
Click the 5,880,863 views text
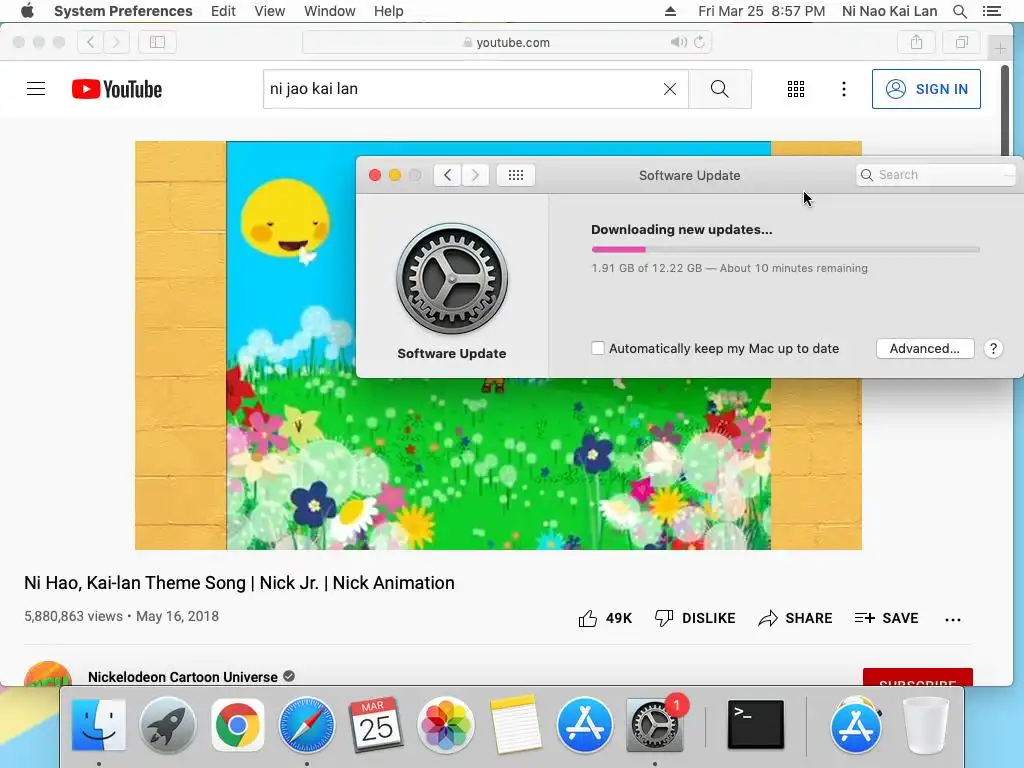pyautogui.click(x=73, y=616)
